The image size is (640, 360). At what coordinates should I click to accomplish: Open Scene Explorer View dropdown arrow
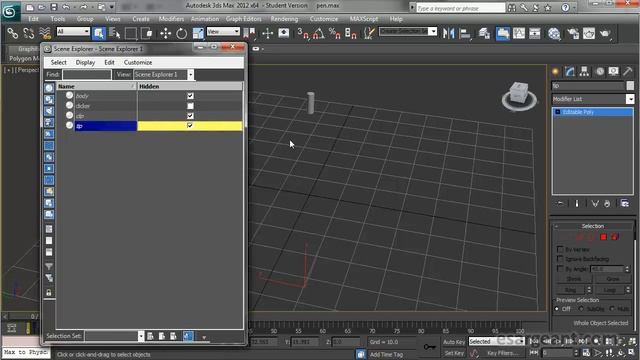point(190,75)
